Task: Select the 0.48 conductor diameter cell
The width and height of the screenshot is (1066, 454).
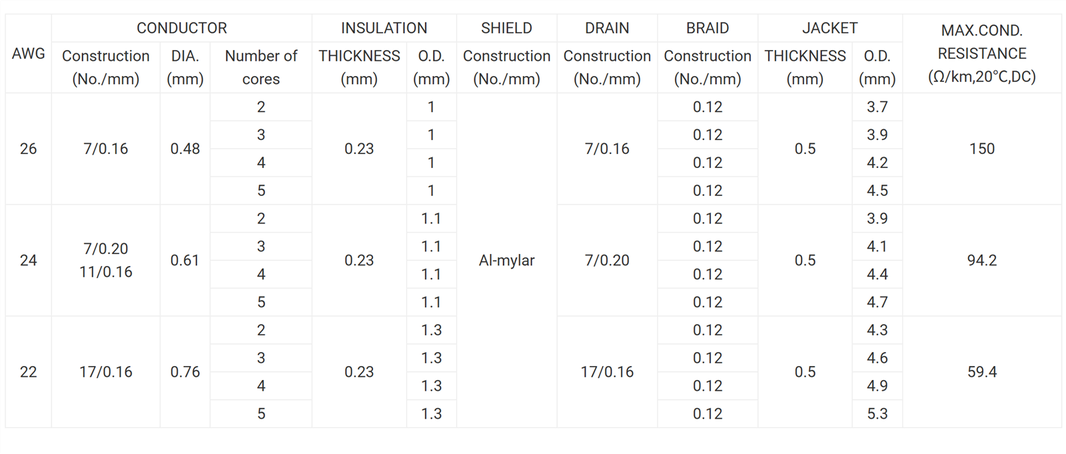Action: tap(185, 149)
